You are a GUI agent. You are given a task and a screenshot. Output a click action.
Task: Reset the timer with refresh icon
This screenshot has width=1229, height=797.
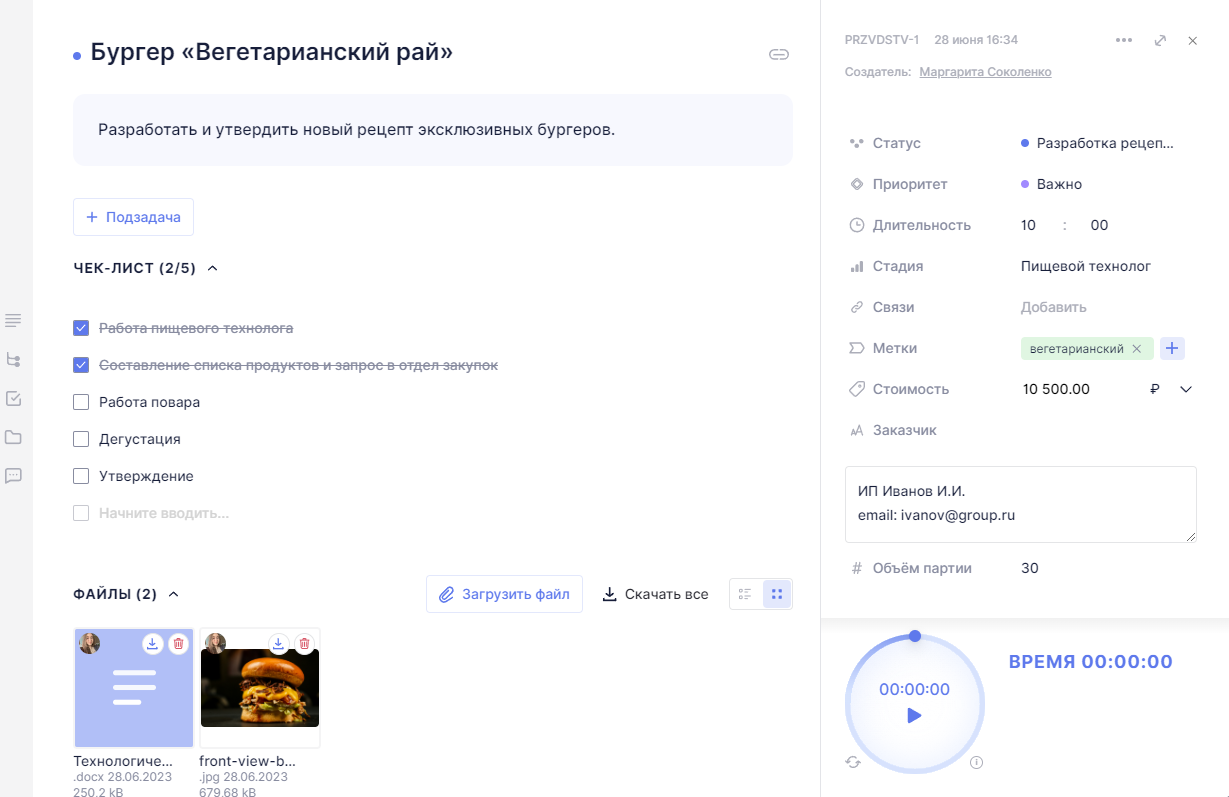pos(853,762)
